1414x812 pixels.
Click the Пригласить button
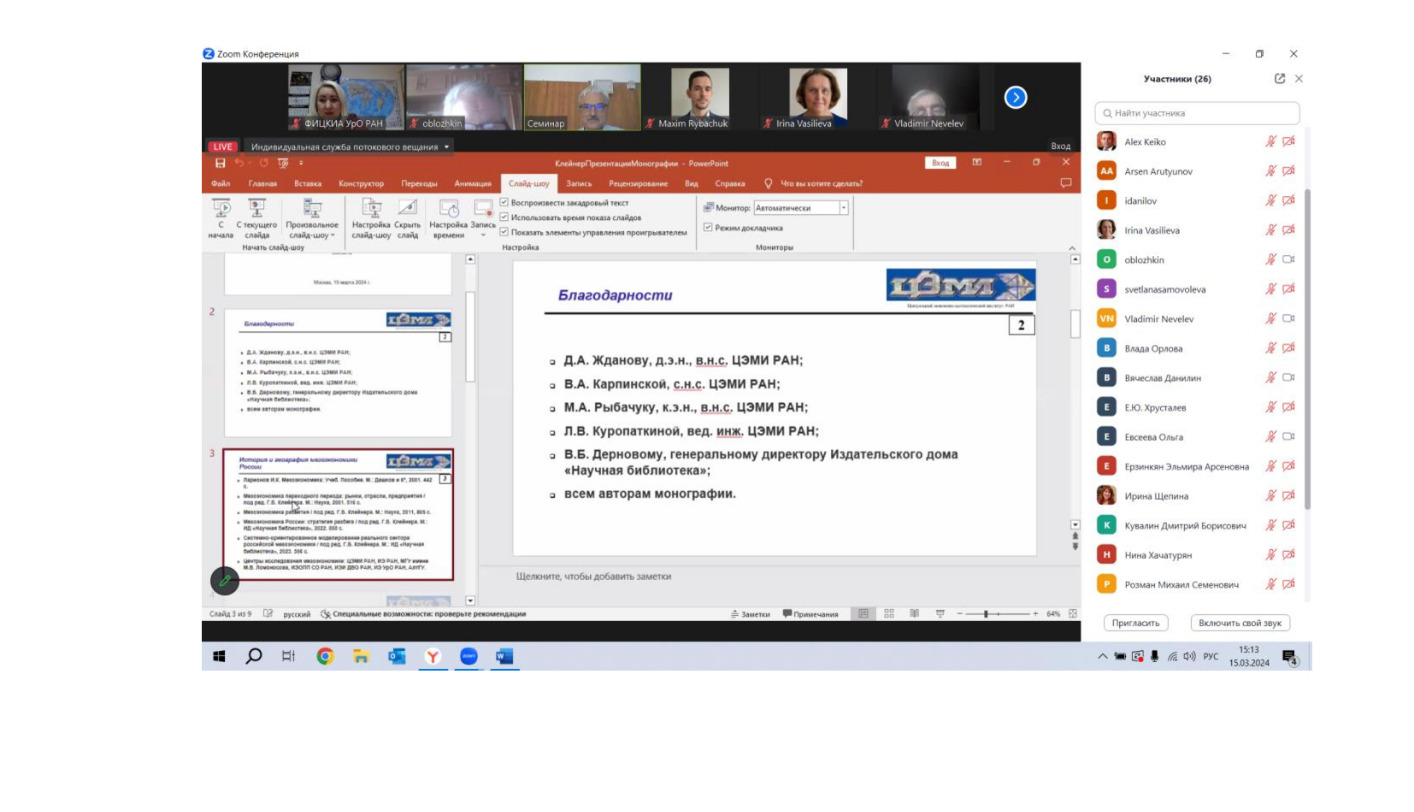(1136, 623)
